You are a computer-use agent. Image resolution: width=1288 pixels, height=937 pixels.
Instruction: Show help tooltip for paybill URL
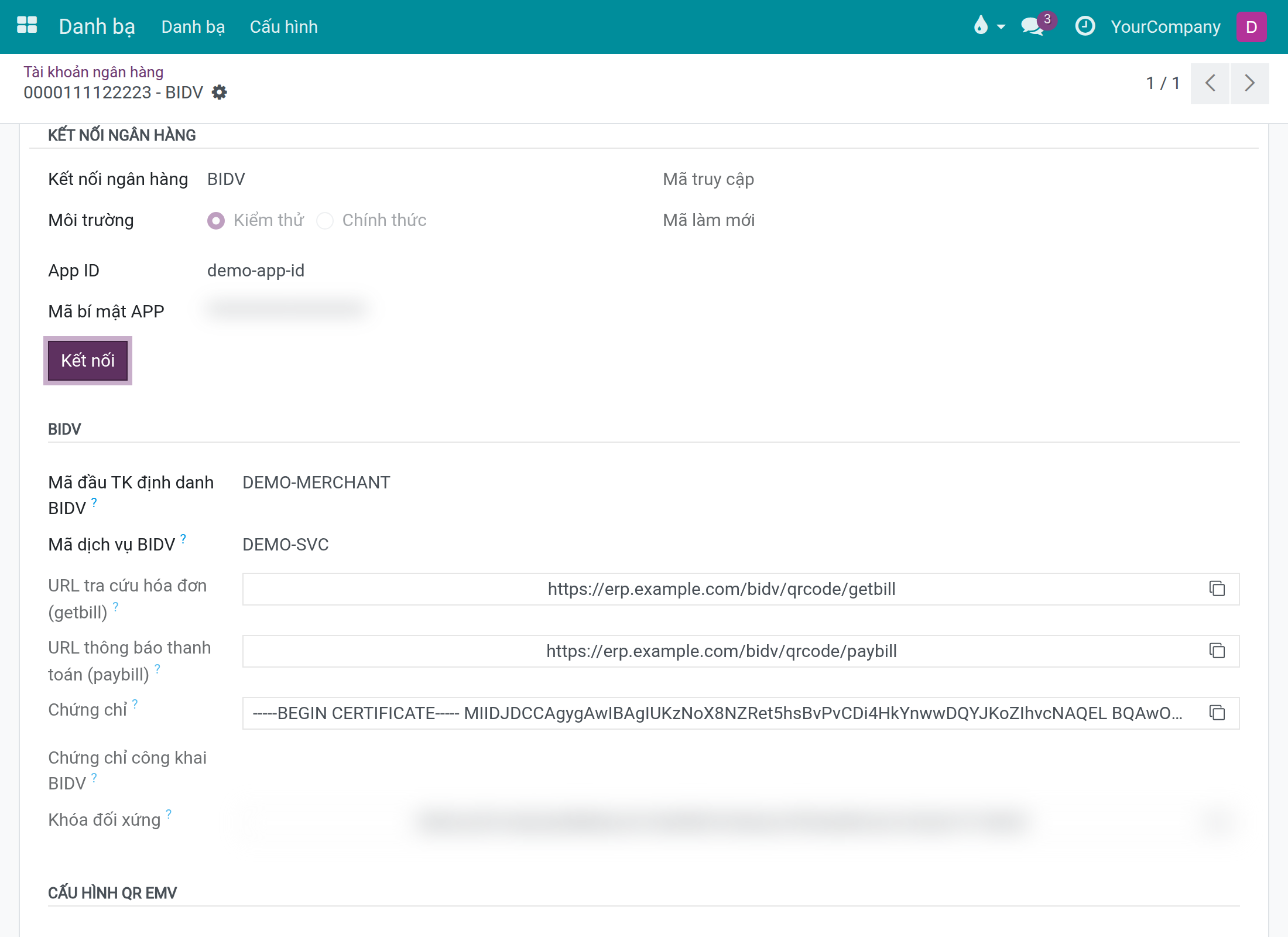(157, 669)
